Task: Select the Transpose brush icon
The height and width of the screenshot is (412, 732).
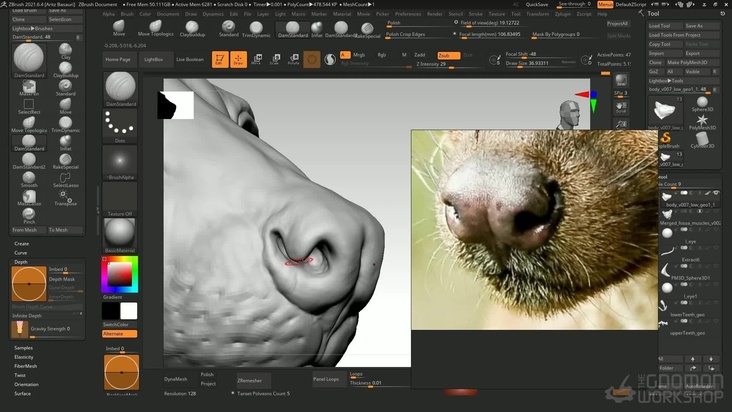Action: click(65, 197)
